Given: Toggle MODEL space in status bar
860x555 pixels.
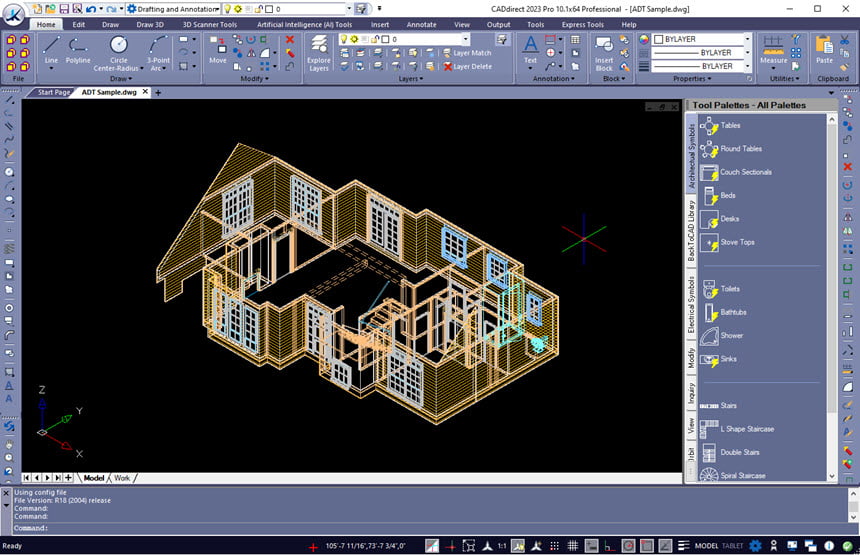Looking at the screenshot, I should click(x=706, y=546).
